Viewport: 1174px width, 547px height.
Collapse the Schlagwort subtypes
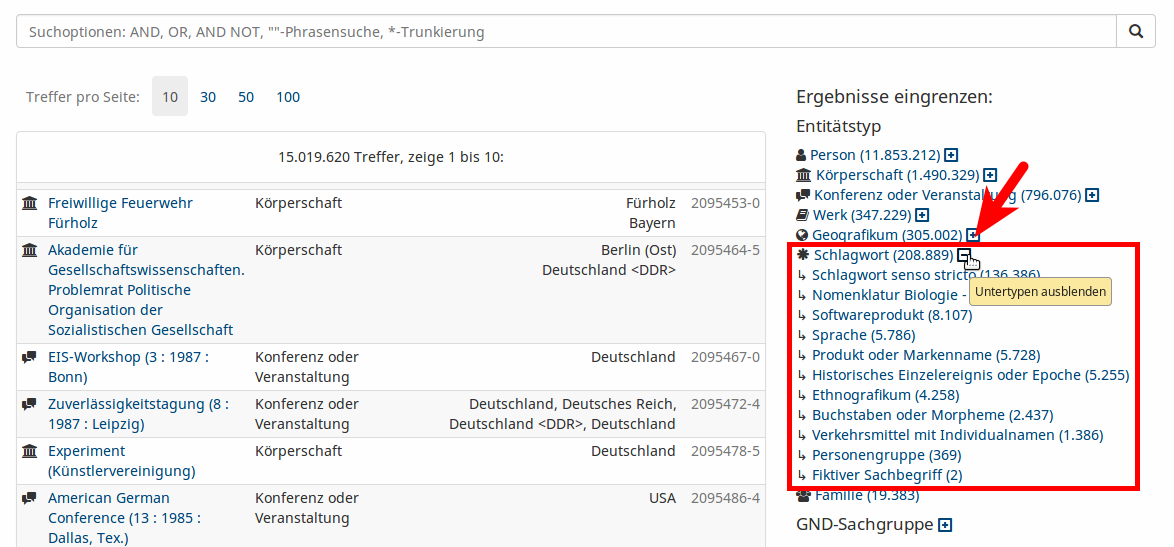click(x=964, y=255)
